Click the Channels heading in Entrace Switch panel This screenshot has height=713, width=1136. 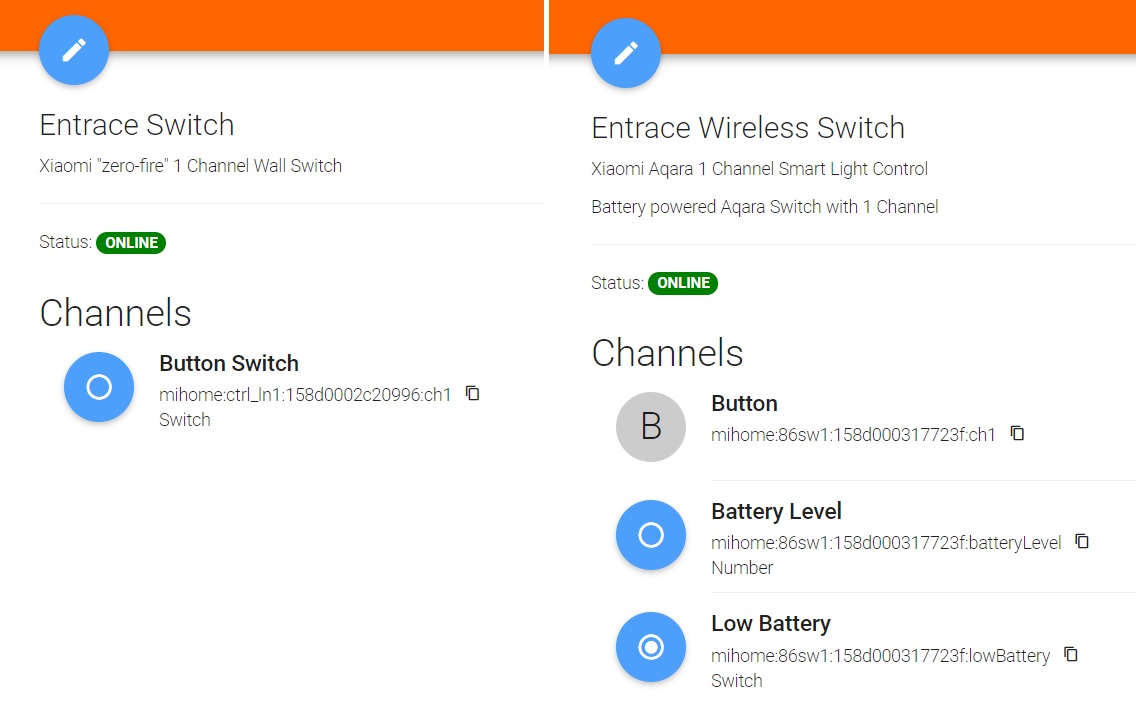[115, 314]
